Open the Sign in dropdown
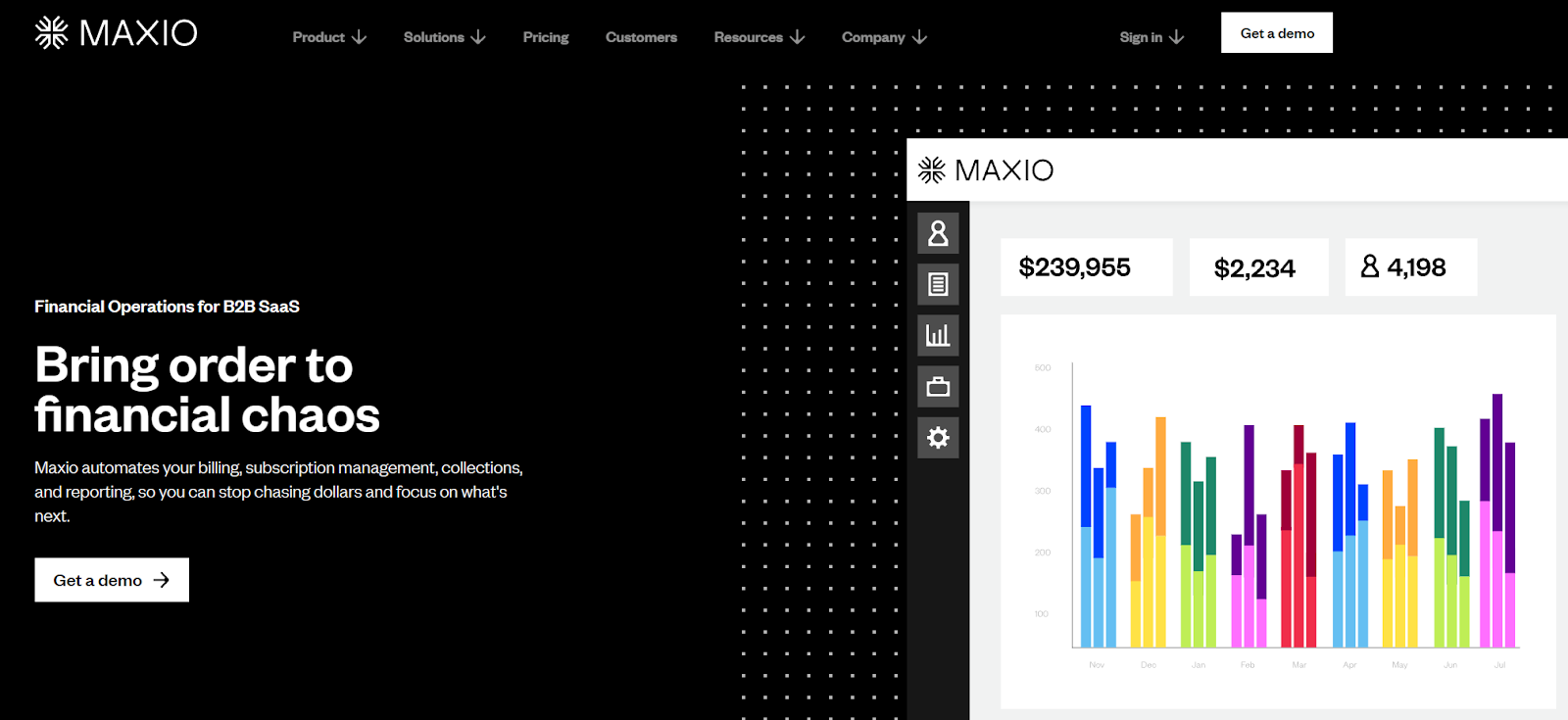Screen dimensions: 1568x720 click(1152, 37)
